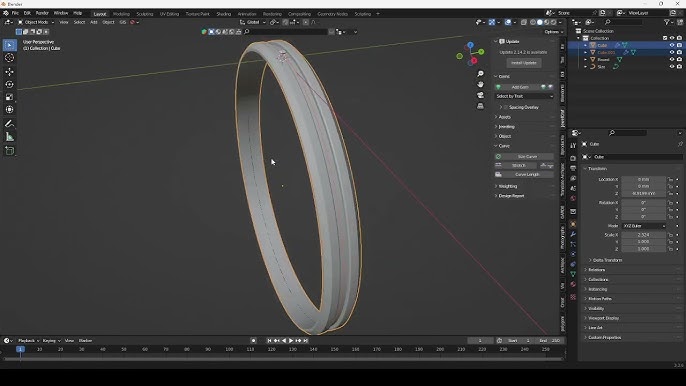Click the Add Gem button
The width and height of the screenshot is (686, 386).
pos(520,87)
